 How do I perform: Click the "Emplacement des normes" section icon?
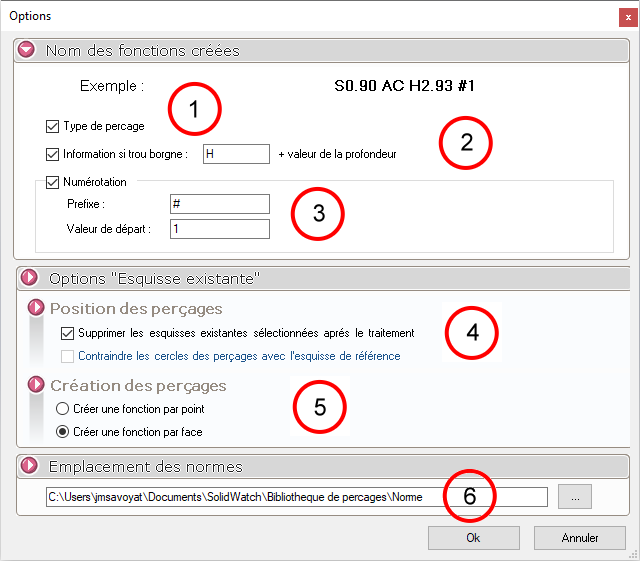(x=27, y=466)
